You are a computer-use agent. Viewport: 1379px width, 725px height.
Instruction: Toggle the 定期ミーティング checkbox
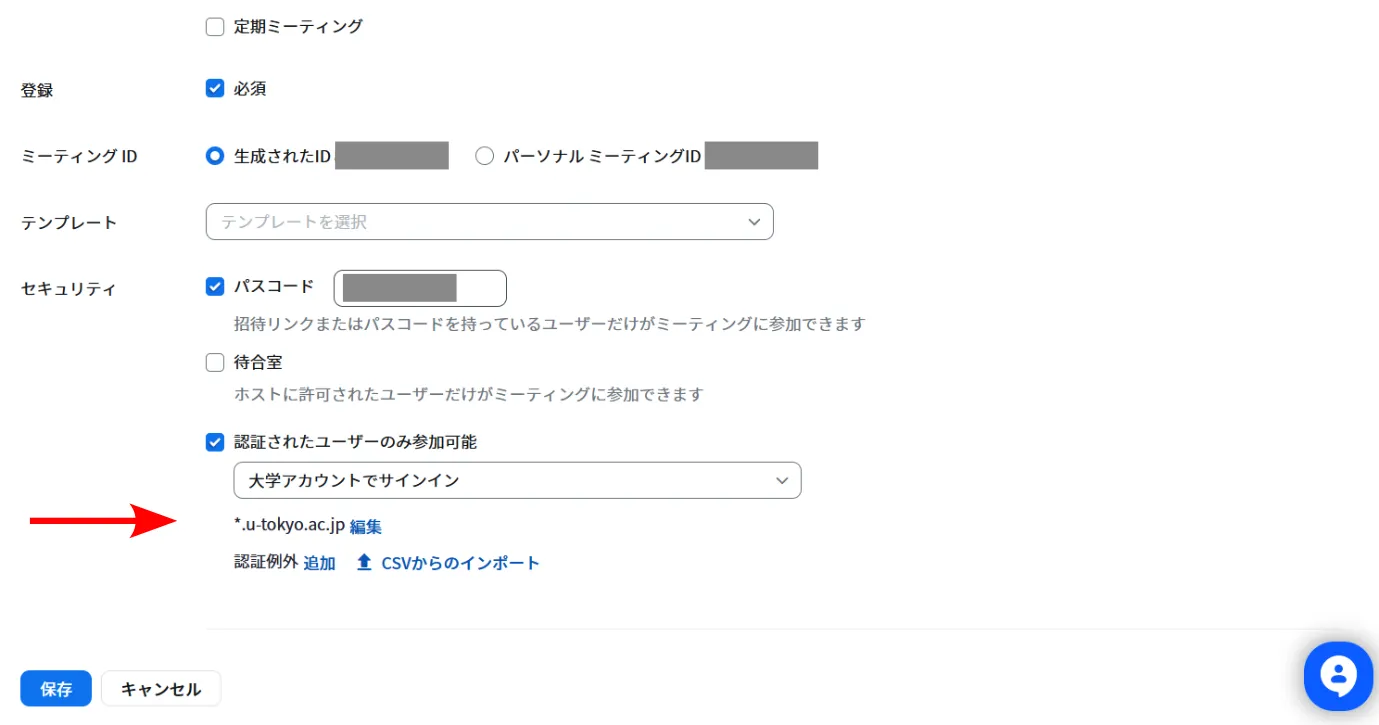tap(215, 27)
